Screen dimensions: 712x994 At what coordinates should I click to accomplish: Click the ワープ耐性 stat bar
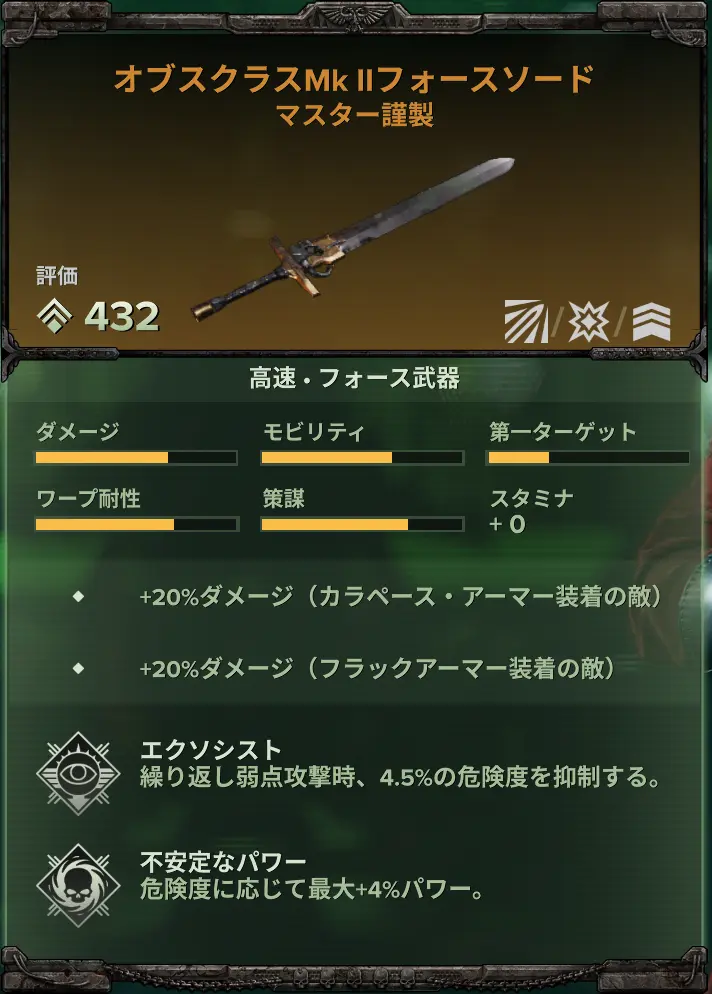coord(136,524)
